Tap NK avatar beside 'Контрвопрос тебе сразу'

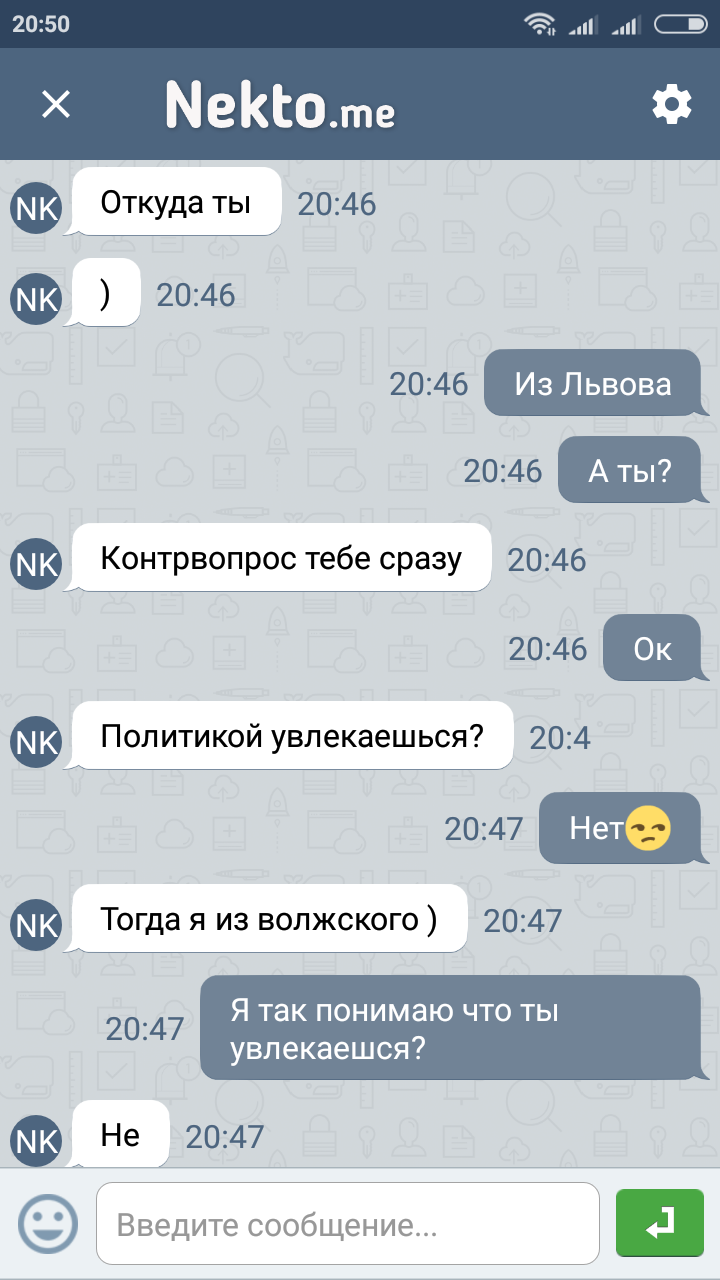36,564
